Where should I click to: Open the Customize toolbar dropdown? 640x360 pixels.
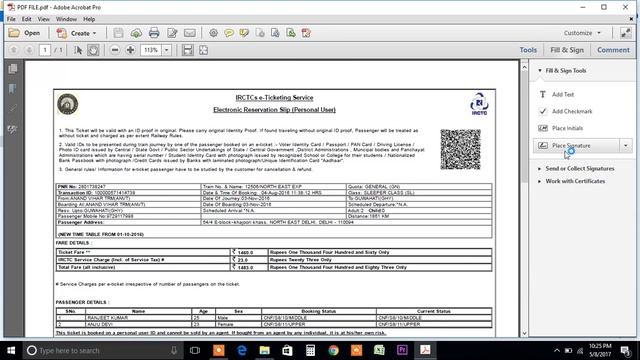582,33
